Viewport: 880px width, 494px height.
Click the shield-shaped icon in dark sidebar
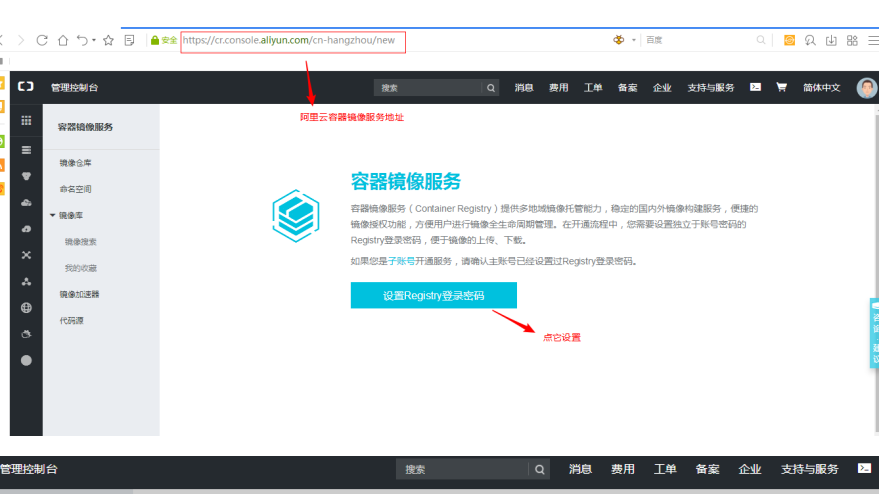pyautogui.click(x=26, y=176)
